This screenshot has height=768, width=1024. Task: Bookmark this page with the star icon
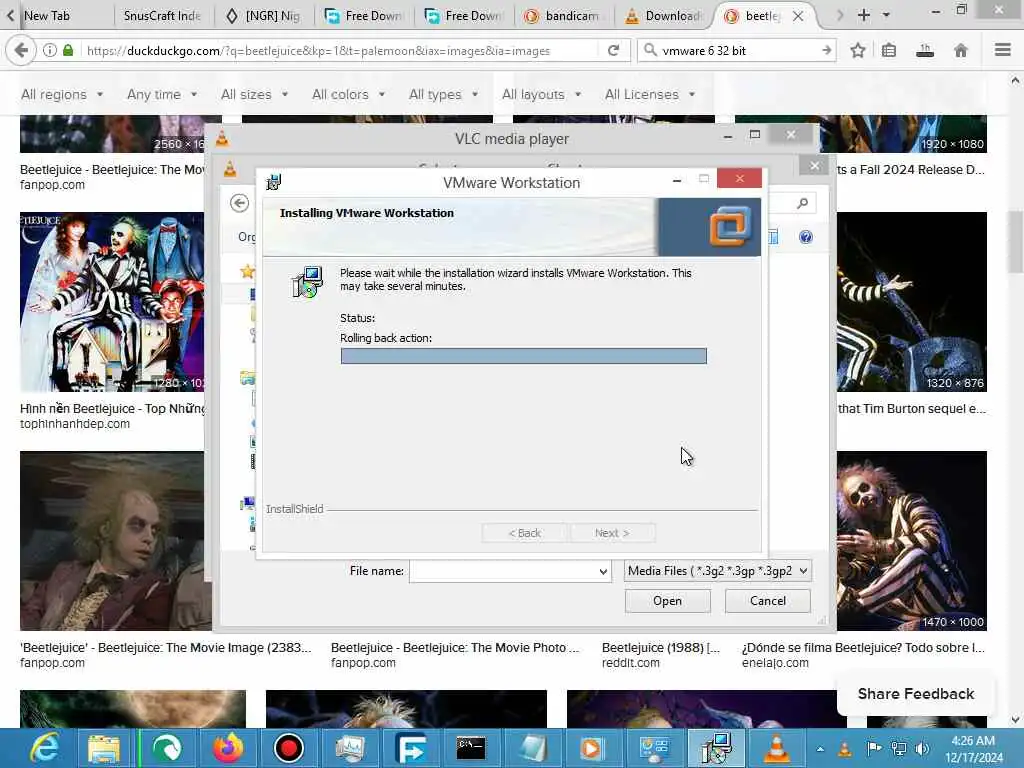coord(857,50)
